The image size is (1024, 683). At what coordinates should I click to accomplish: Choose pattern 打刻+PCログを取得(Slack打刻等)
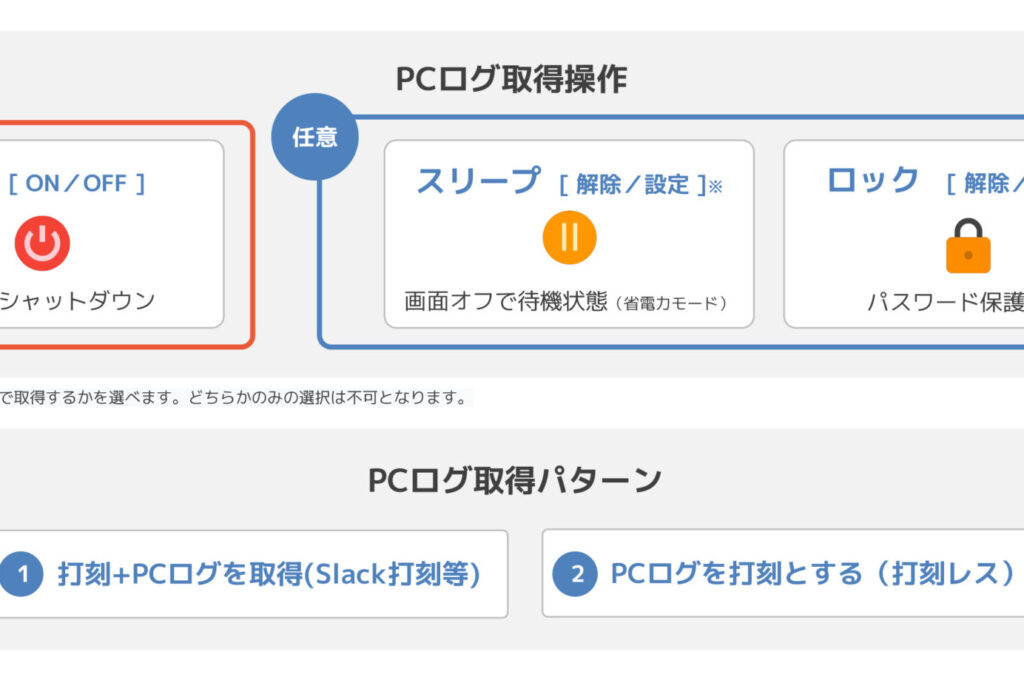269,574
